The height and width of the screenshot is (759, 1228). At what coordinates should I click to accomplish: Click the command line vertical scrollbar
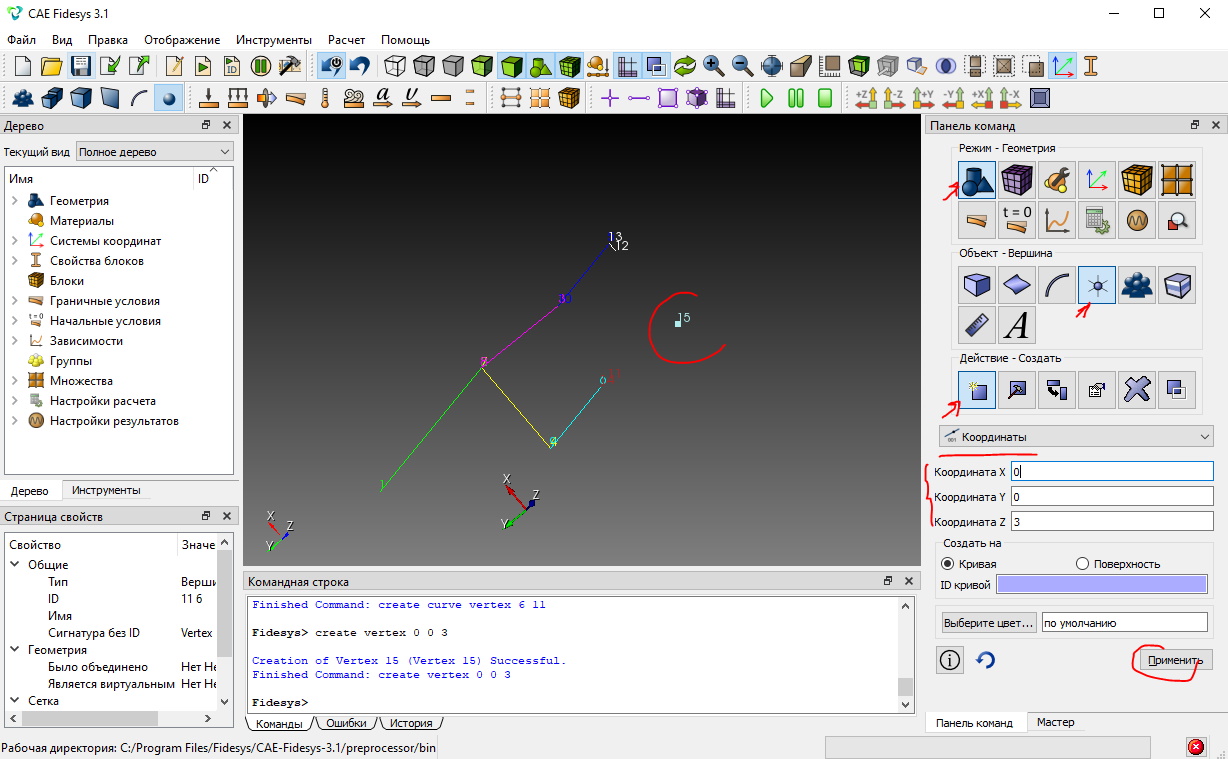pyautogui.click(x=904, y=685)
